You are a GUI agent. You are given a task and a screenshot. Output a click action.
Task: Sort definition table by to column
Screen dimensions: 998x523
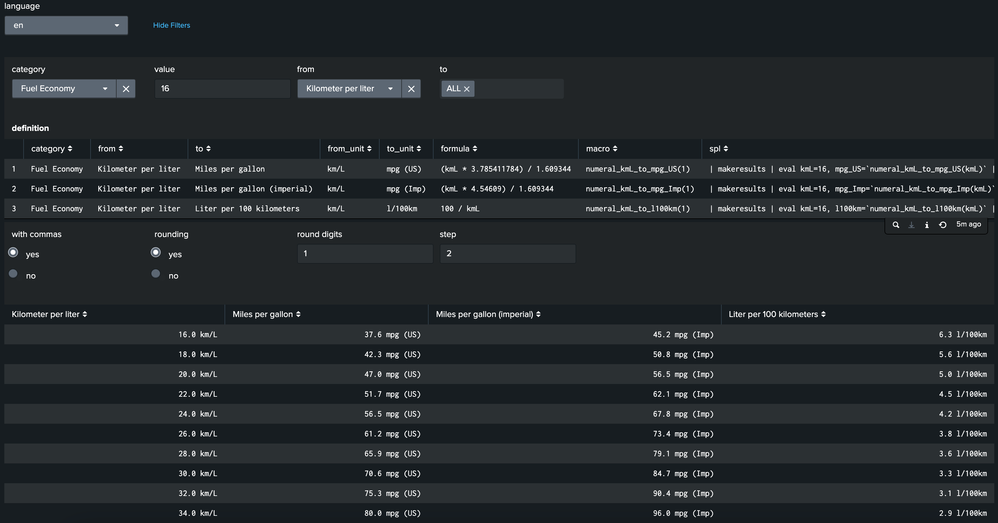tap(202, 148)
